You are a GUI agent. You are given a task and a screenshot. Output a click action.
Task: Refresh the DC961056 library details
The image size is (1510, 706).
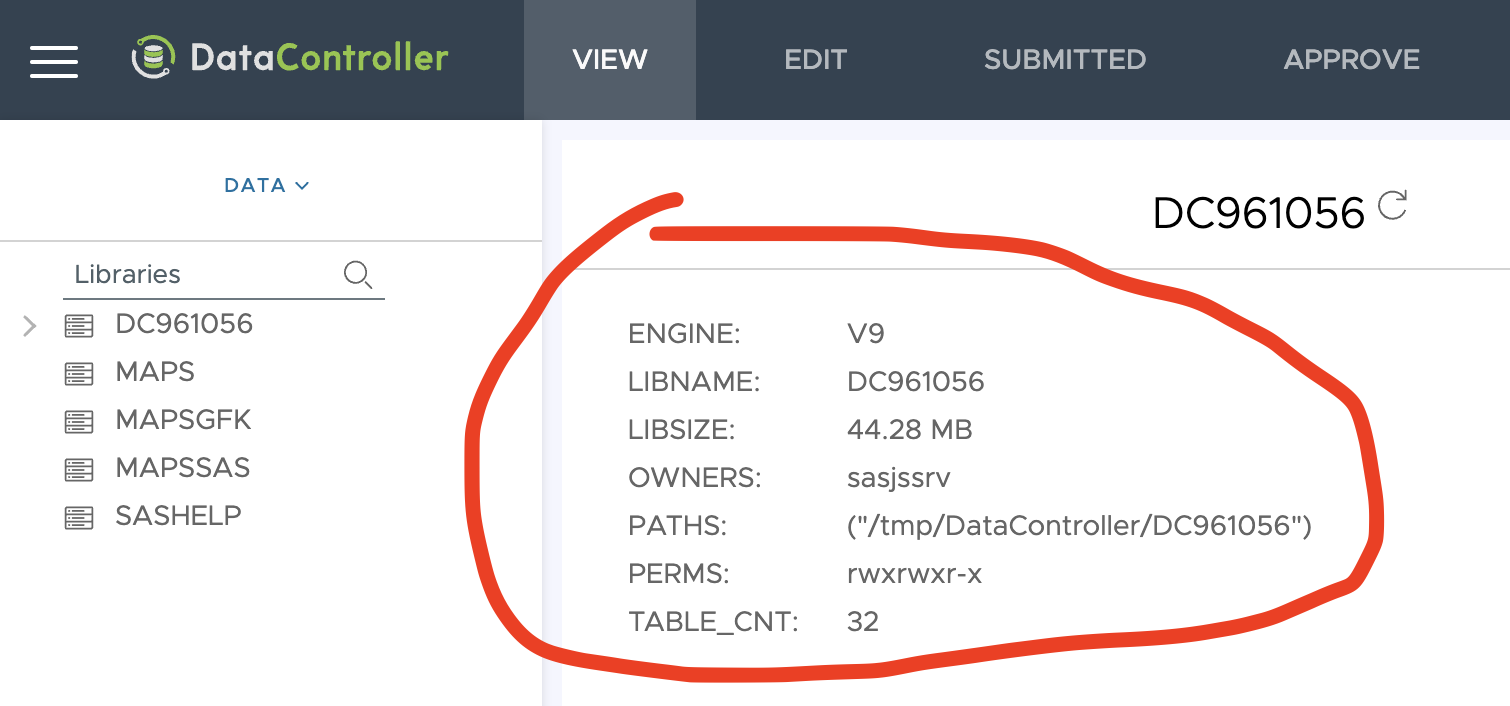(1392, 206)
